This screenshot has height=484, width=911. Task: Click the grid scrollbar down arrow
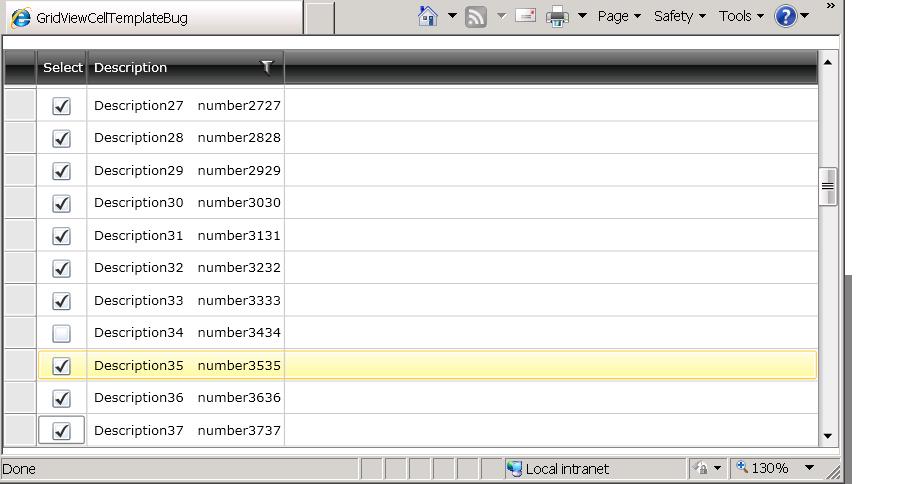coord(828,436)
